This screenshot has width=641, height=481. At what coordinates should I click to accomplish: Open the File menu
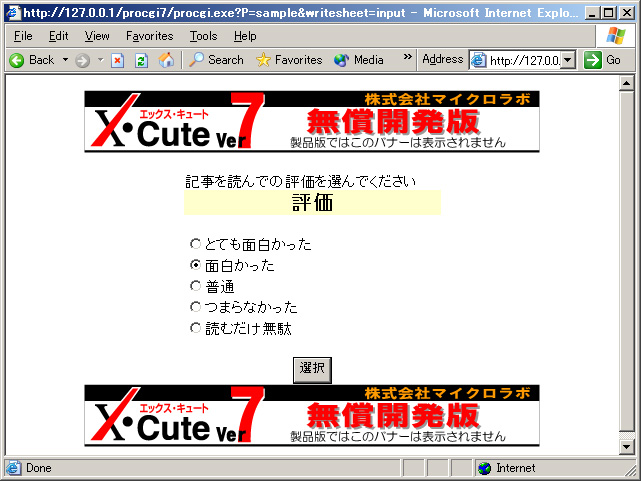point(23,36)
